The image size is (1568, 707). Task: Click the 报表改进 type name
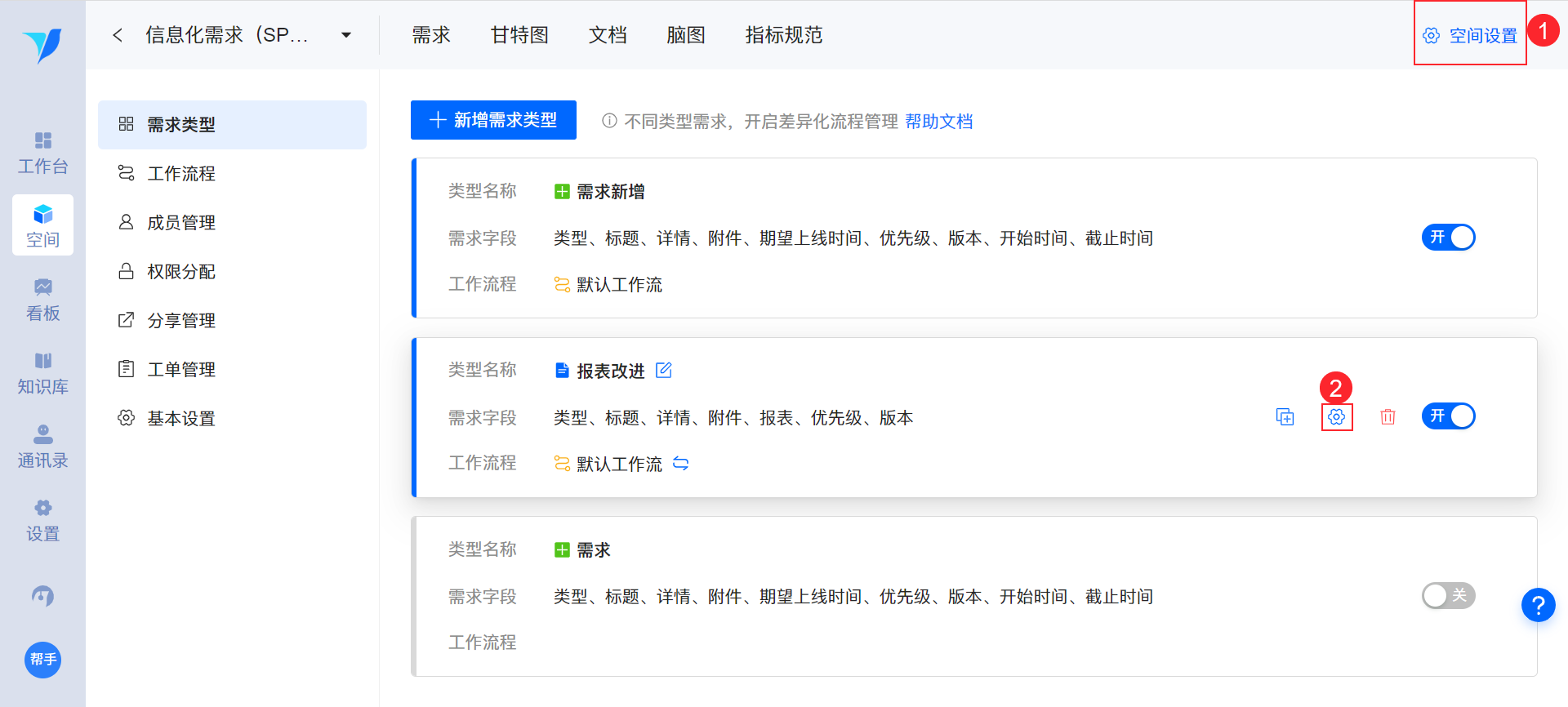(611, 371)
